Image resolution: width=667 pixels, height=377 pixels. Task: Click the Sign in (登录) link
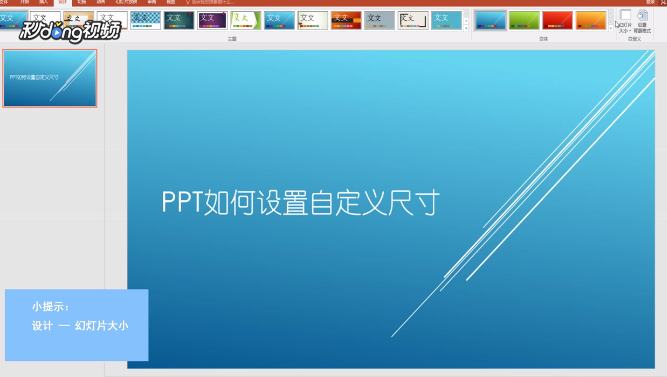click(x=650, y=2)
